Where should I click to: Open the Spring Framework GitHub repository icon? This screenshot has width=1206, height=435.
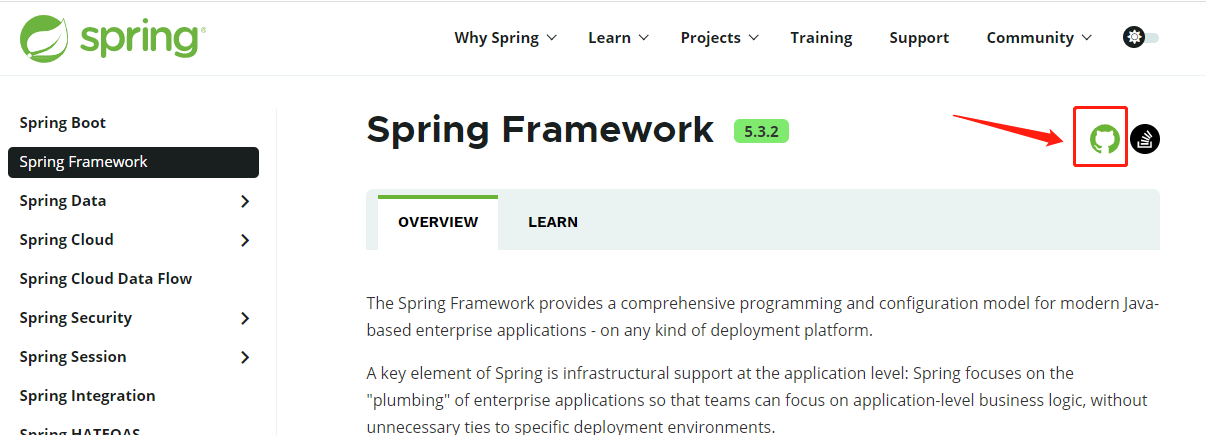pyautogui.click(x=1104, y=139)
